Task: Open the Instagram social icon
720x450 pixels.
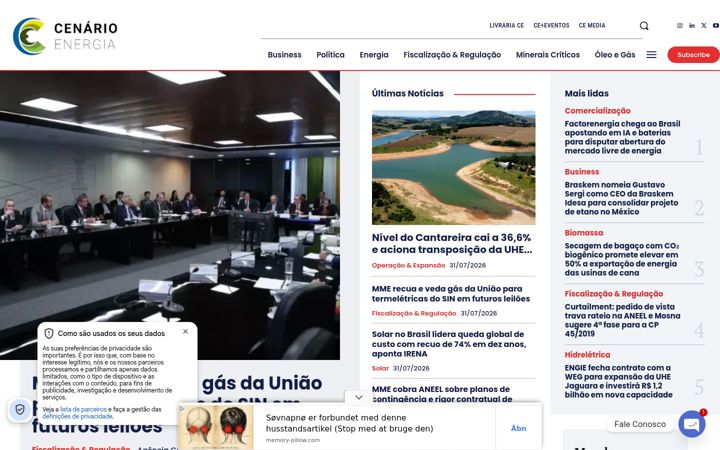Action: pyautogui.click(x=680, y=26)
